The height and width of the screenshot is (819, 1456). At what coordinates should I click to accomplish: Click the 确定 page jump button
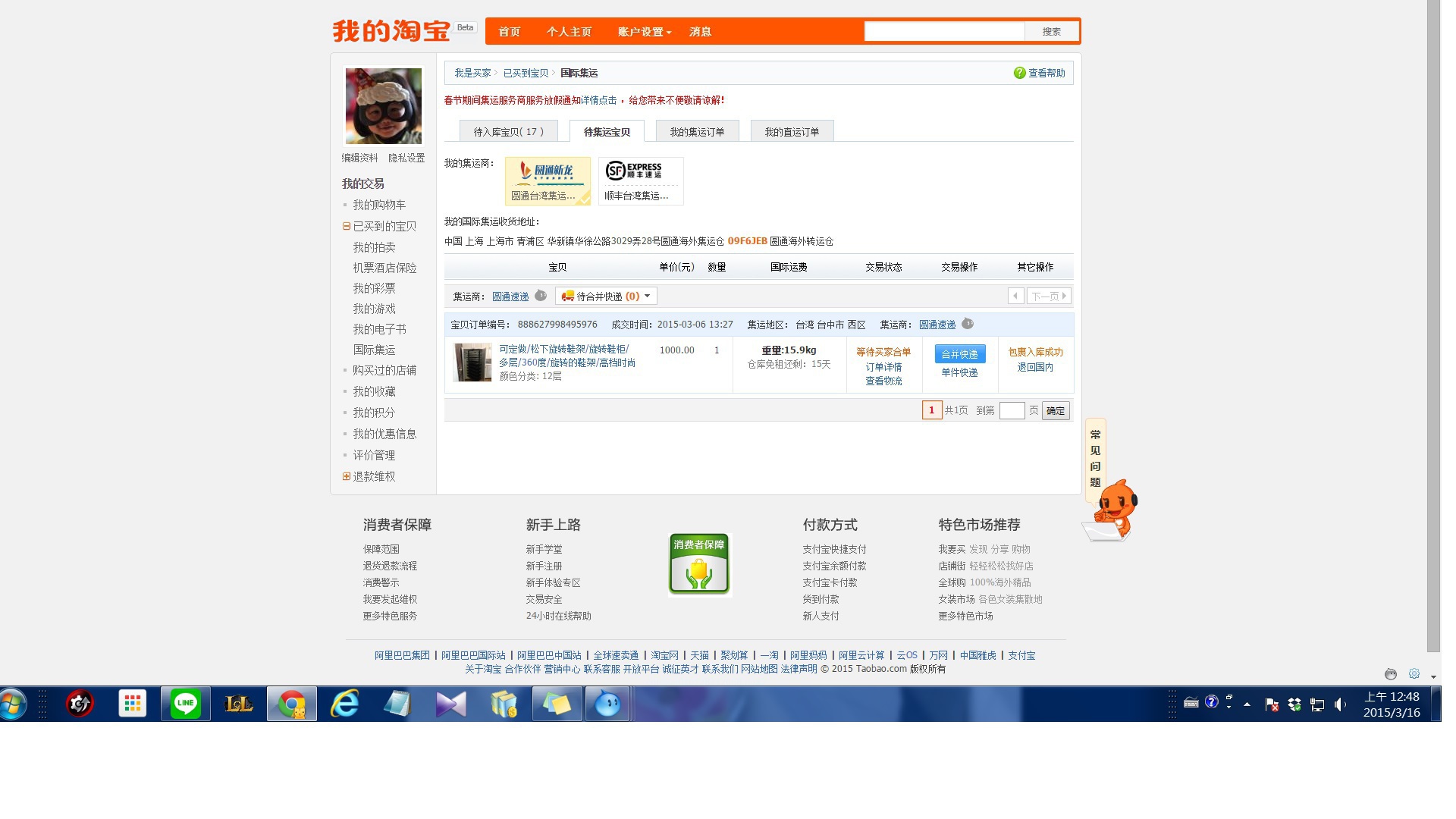(x=1056, y=410)
